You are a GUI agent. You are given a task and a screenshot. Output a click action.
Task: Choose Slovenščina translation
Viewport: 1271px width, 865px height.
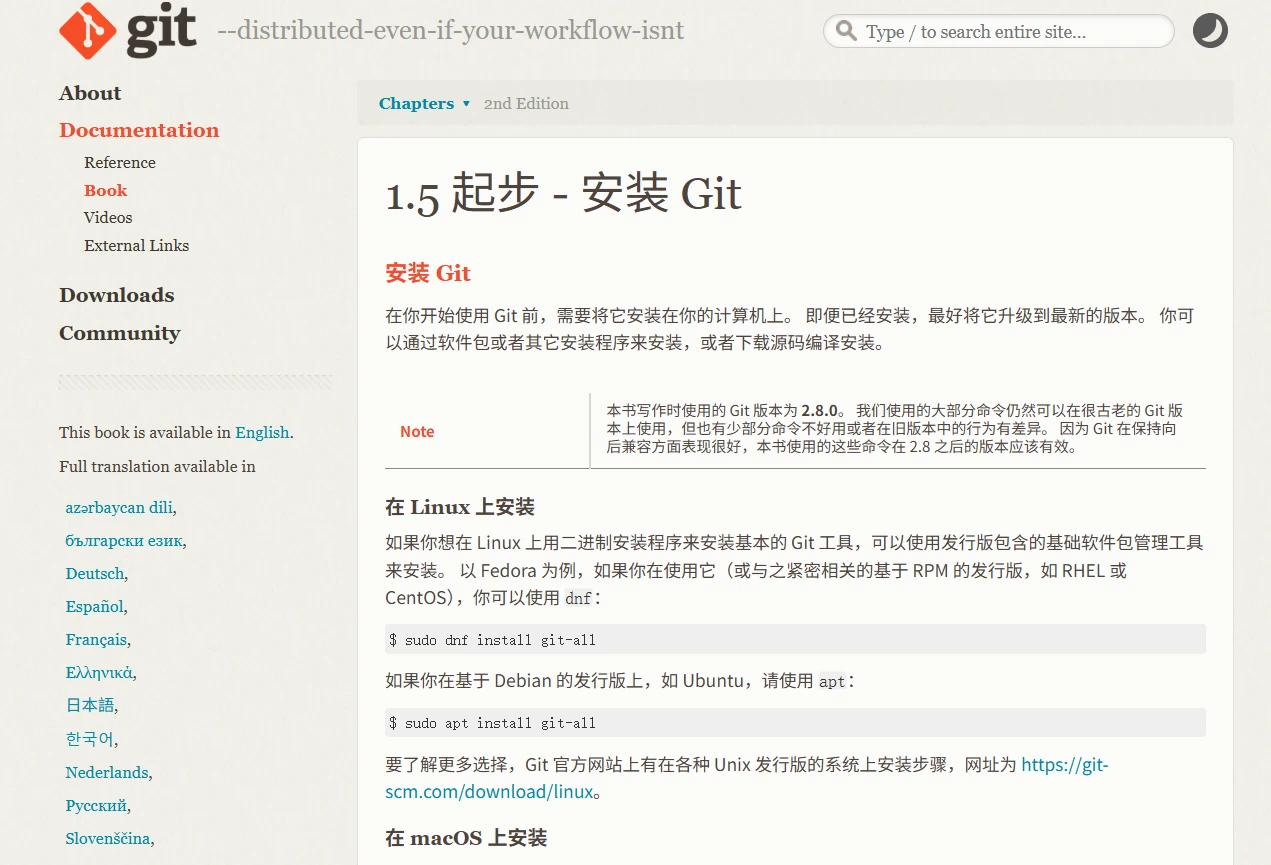[x=108, y=838]
